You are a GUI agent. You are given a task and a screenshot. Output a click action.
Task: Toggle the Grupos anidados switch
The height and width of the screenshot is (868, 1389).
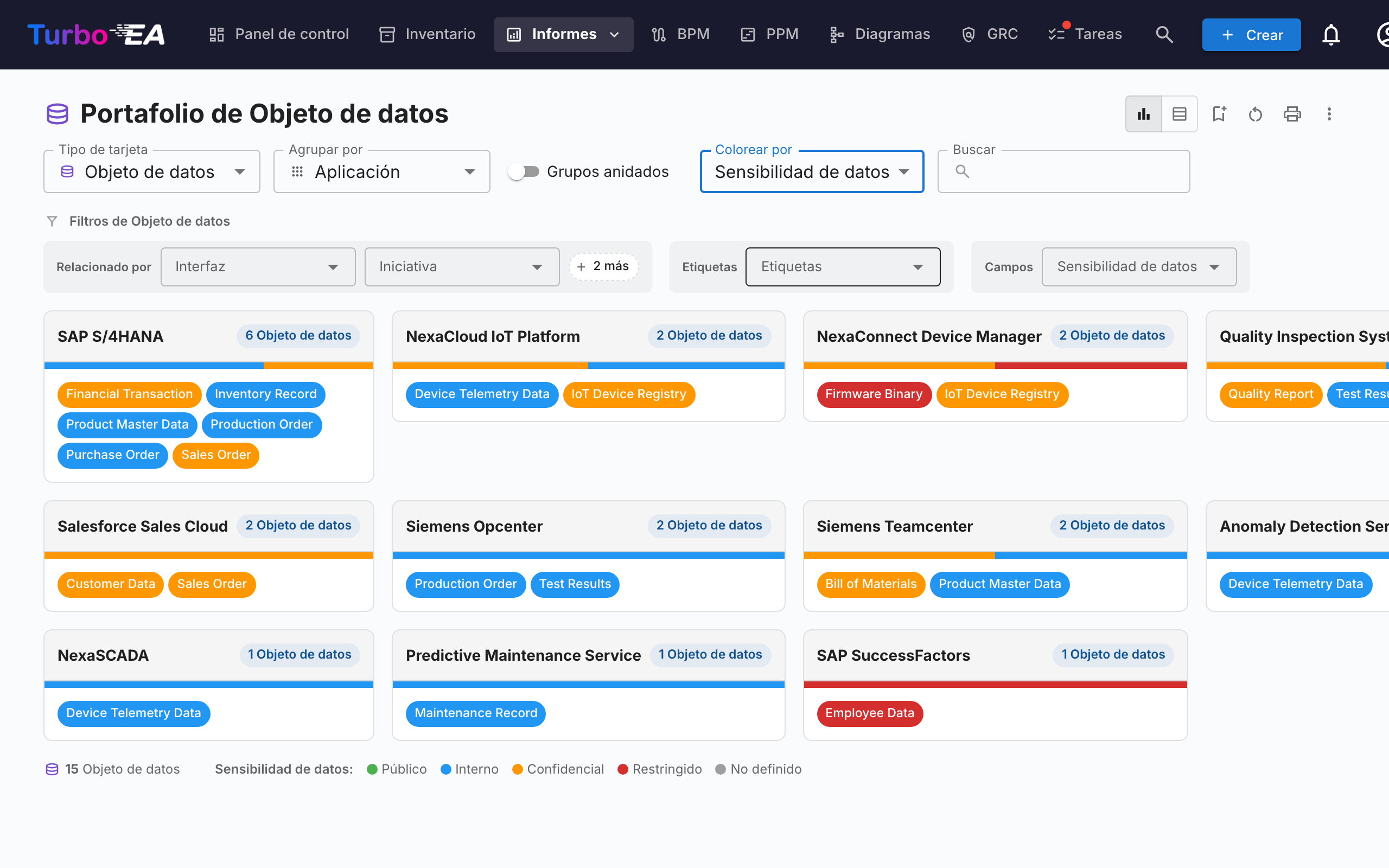pyautogui.click(x=524, y=171)
